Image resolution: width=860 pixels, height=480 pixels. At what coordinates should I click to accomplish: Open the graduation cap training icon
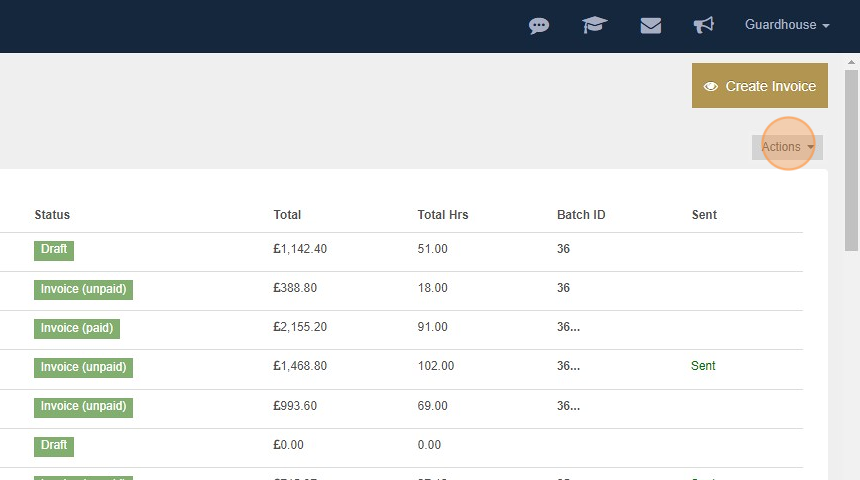595,25
